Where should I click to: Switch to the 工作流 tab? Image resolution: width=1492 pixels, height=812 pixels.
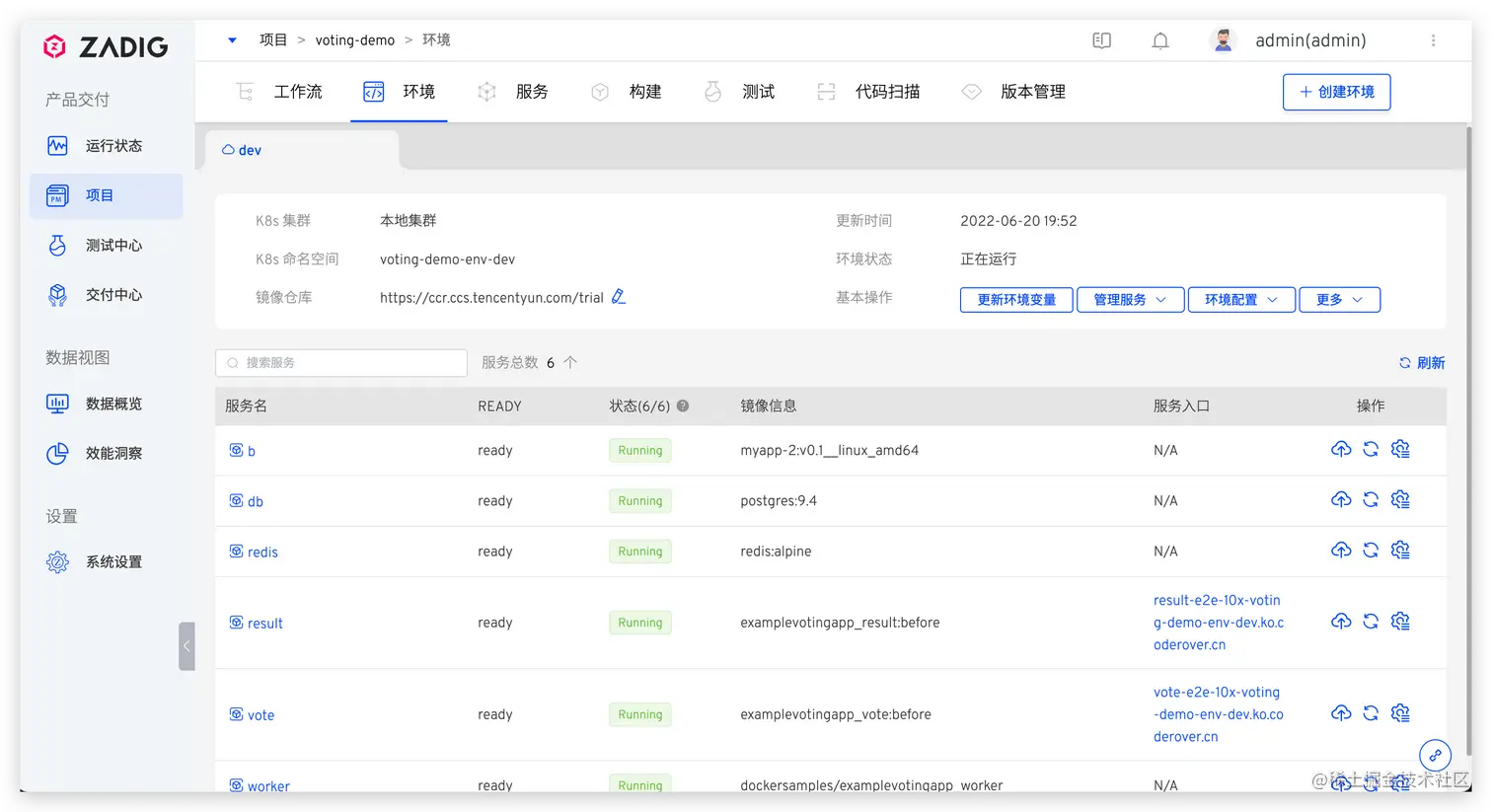coord(279,92)
